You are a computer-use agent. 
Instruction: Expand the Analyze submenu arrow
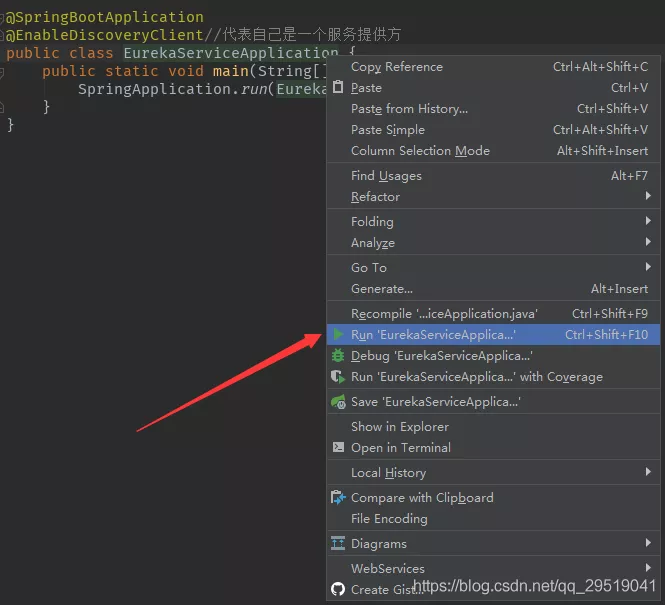click(x=648, y=242)
